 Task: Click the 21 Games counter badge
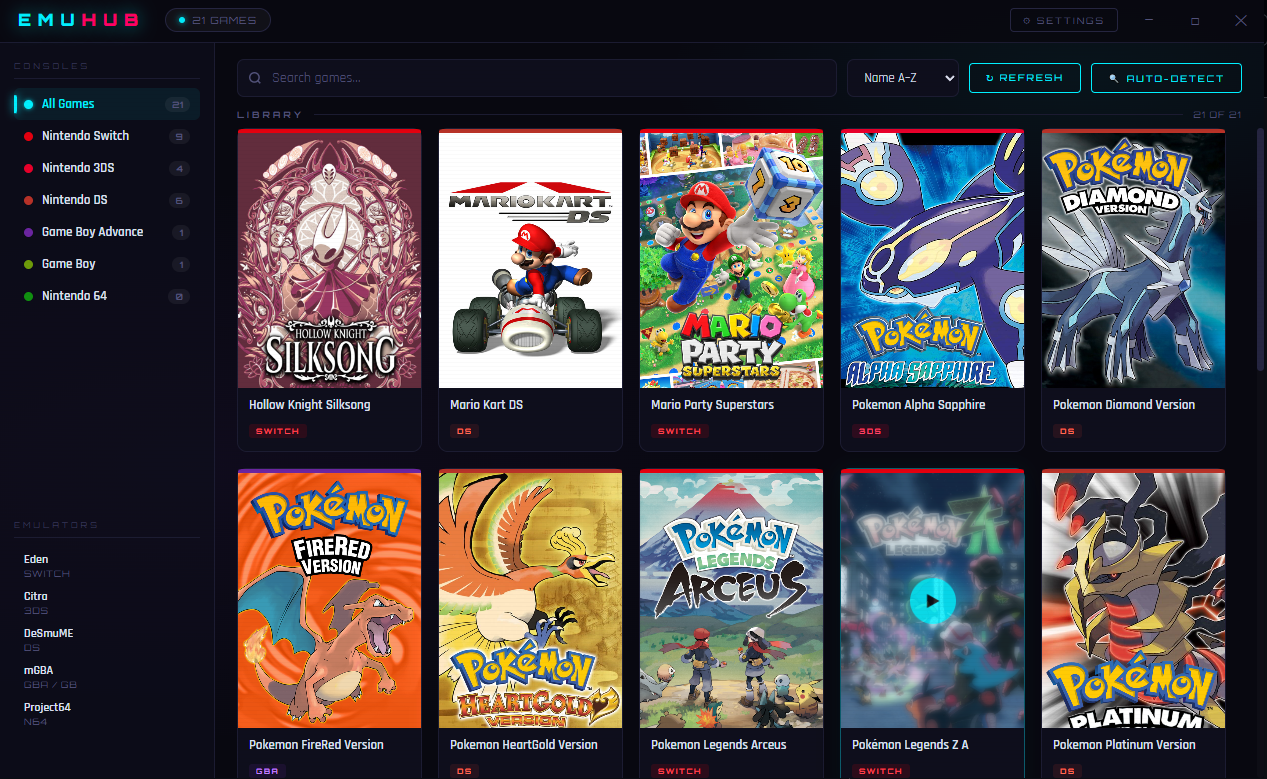[217, 20]
